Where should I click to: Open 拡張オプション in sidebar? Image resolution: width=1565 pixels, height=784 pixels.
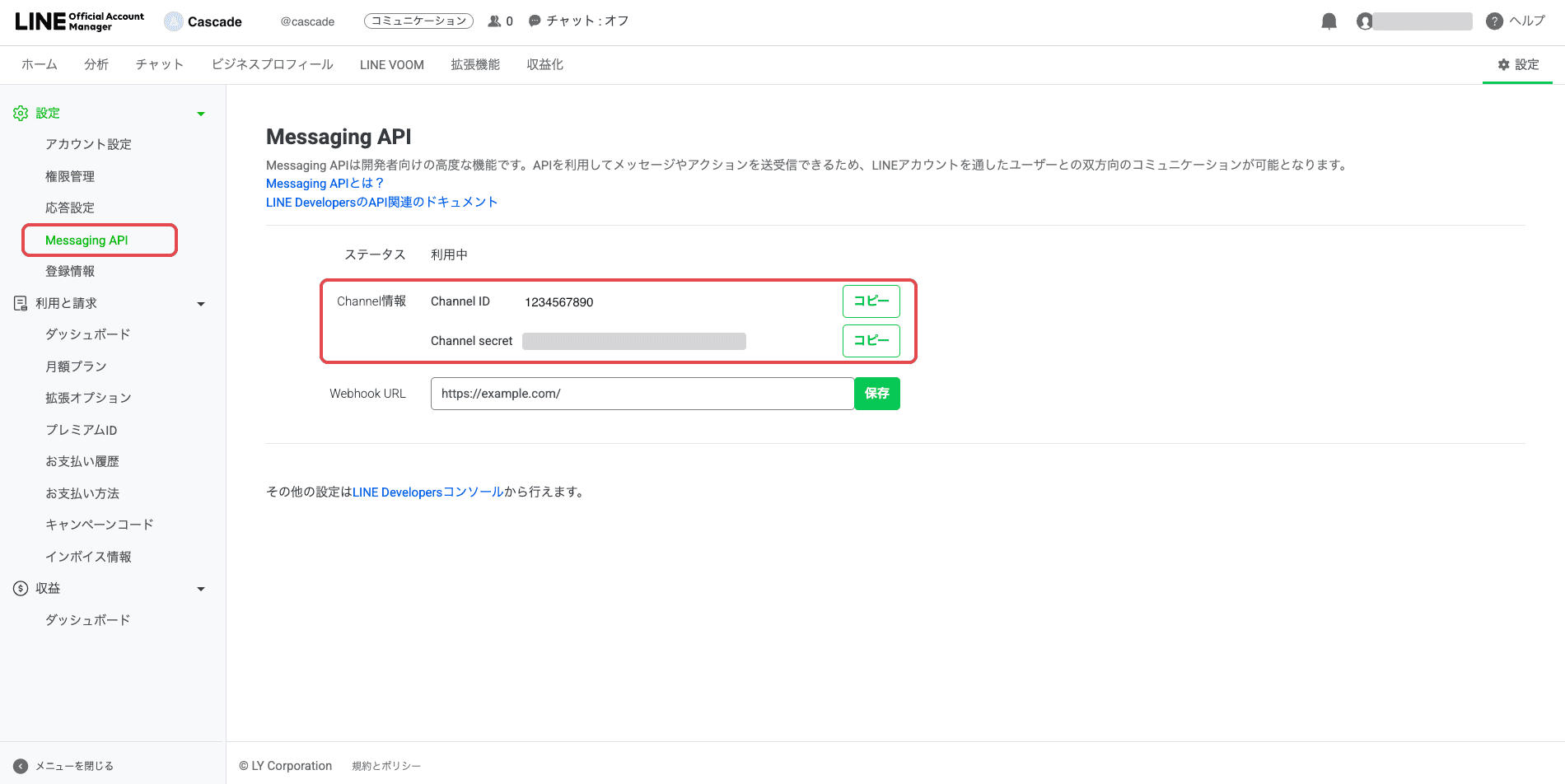pyautogui.click(x=88, y=398)
